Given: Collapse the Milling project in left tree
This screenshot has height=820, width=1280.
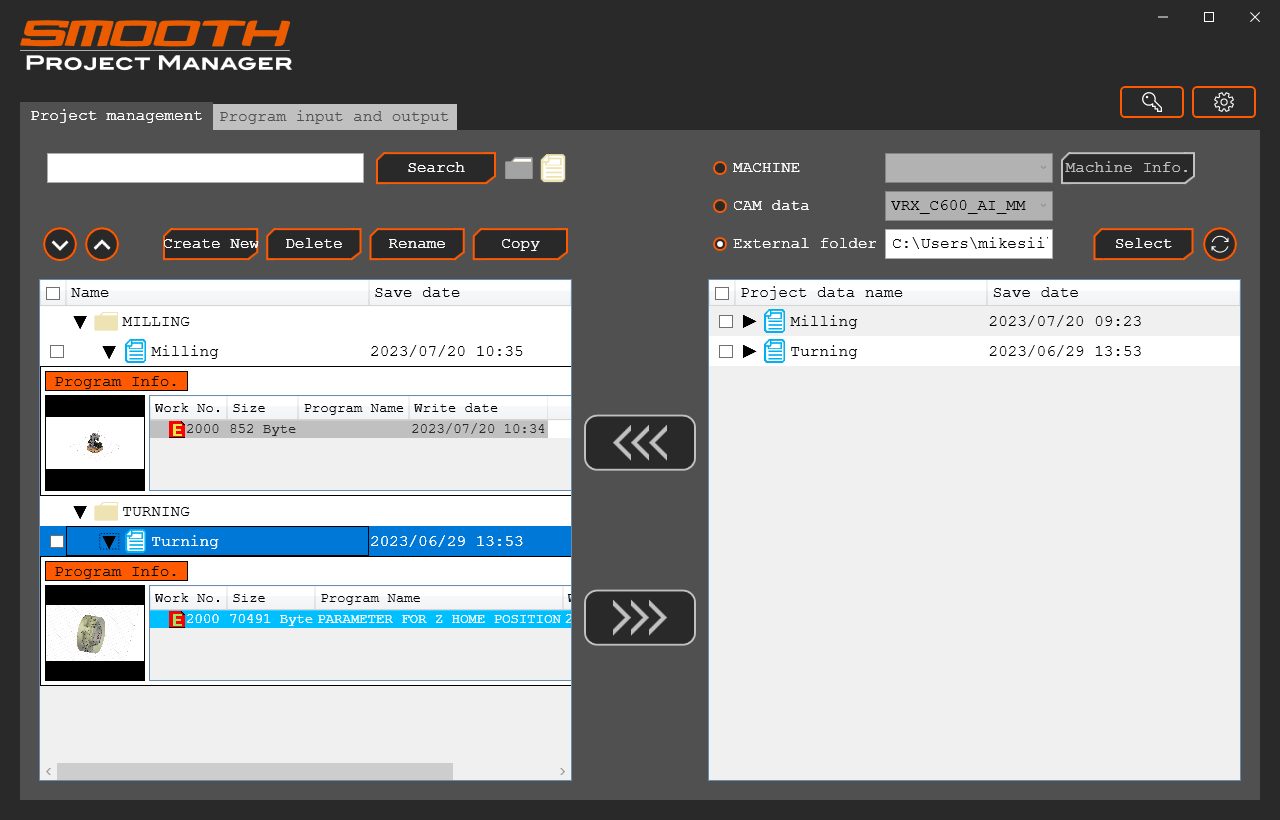Looking at the screenshot, I should click(109, 352).
